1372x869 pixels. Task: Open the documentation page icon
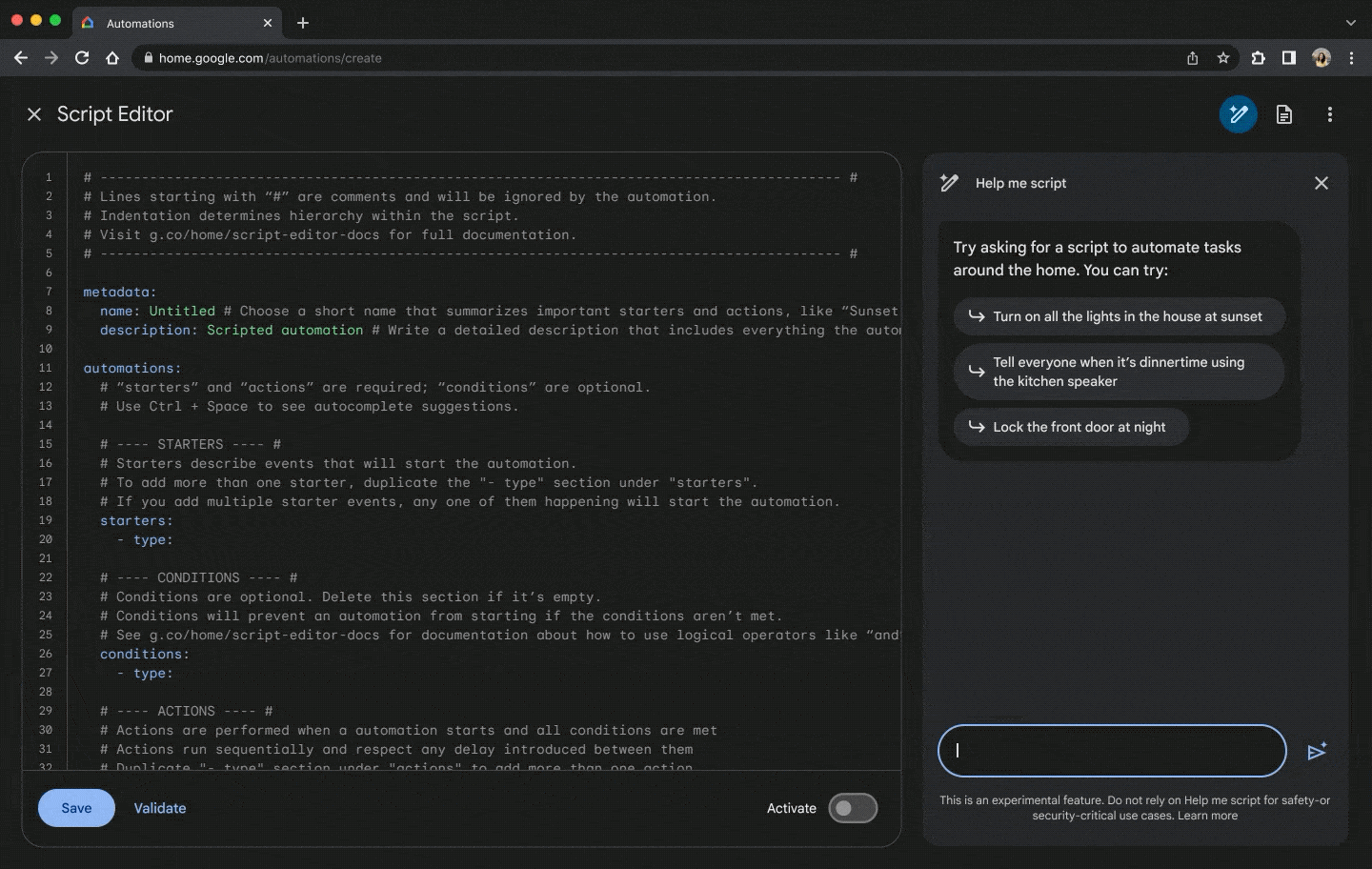[1284, 114]
